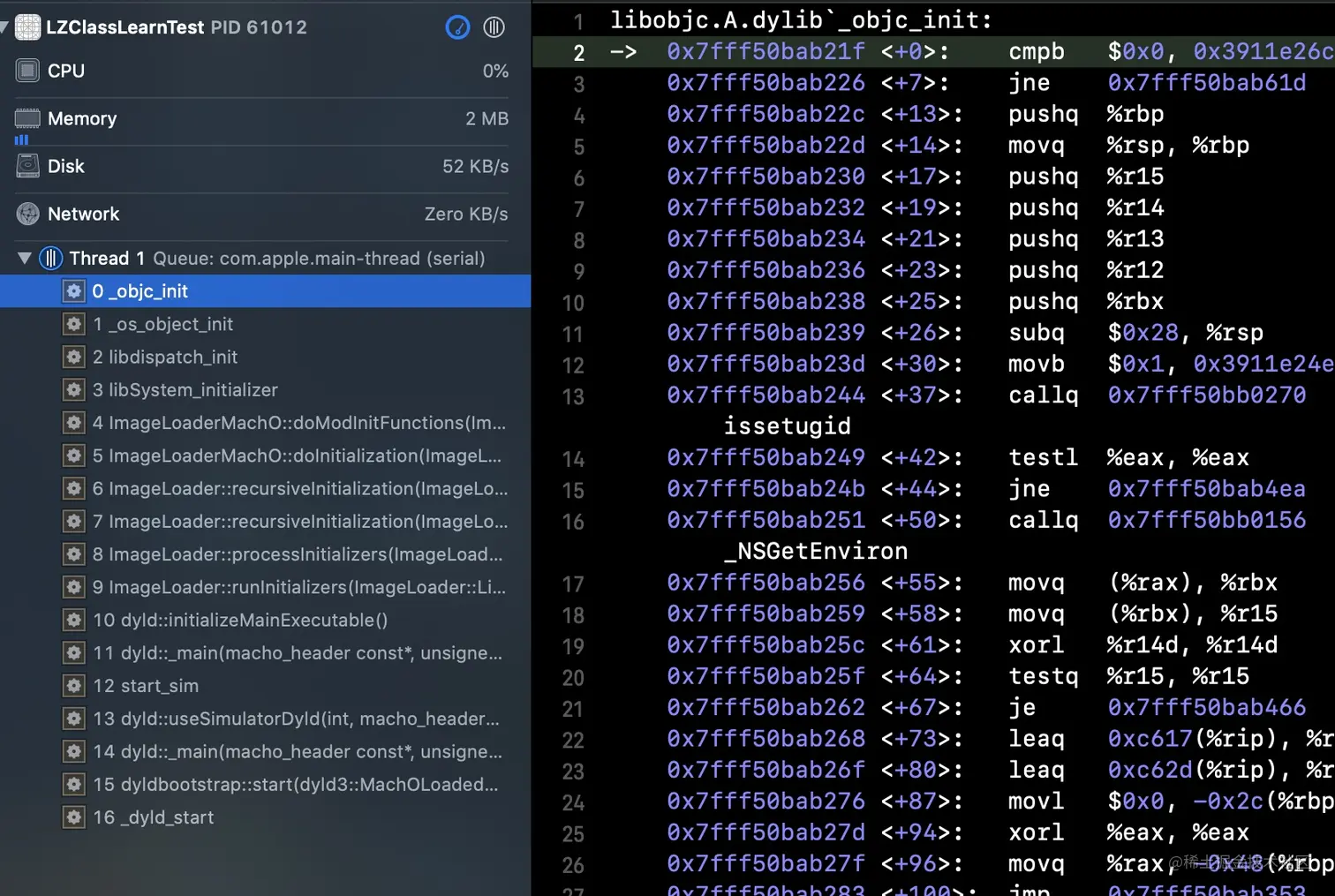The image size is (1335, 896).
Task: Collapse the Thread 1 disclosure triangle
Action: [x=25, y=259]
